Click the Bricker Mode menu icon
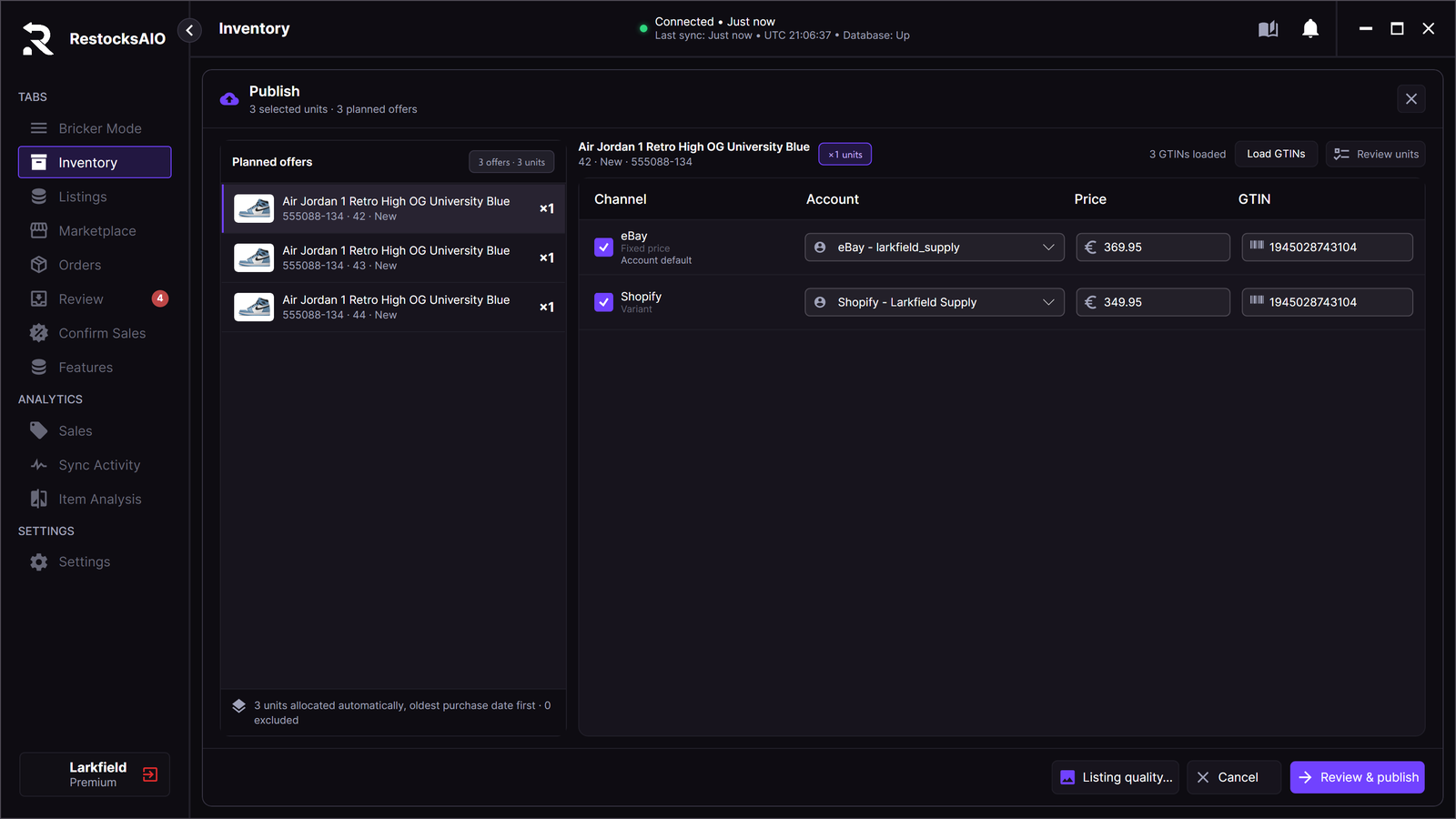1456x819 pixels. (38, 128)
